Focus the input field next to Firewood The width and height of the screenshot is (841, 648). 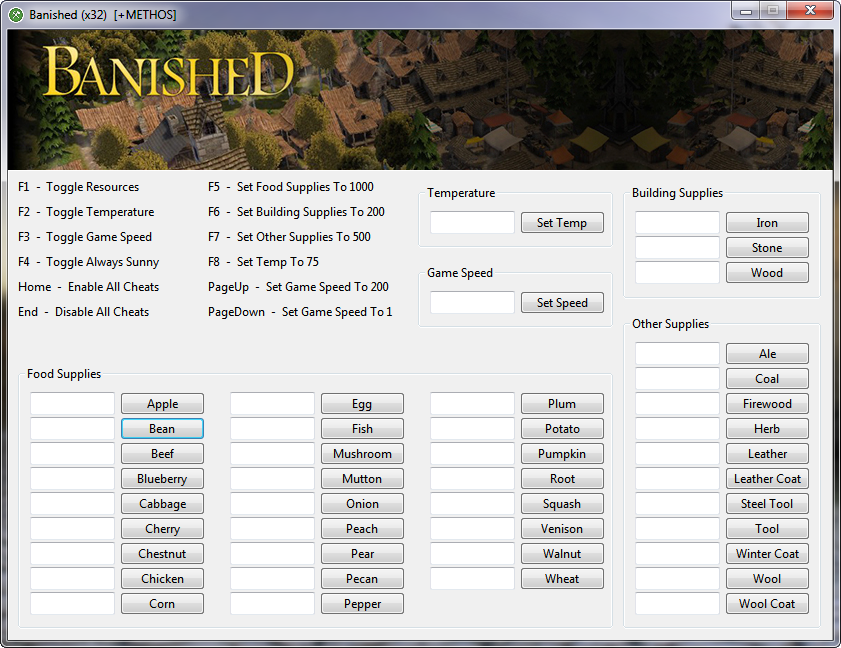677,403
